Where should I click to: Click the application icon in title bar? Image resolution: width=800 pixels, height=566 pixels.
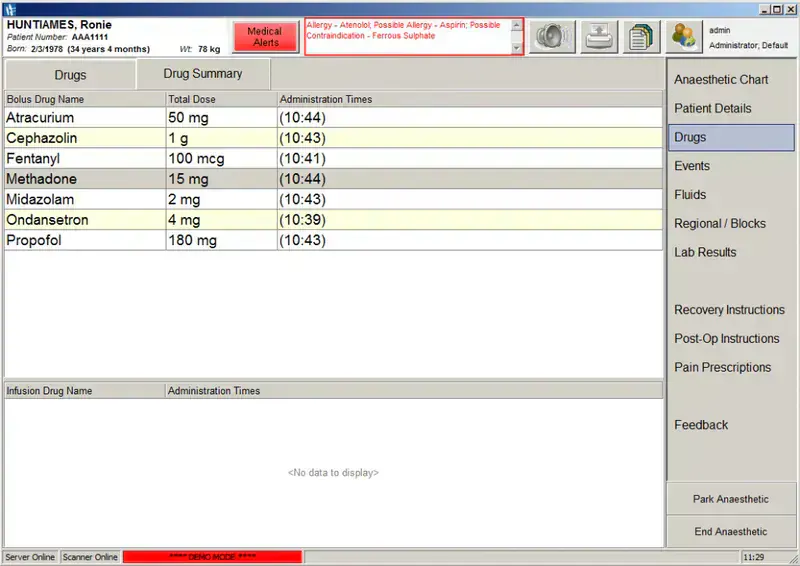[x=8, y=8]
